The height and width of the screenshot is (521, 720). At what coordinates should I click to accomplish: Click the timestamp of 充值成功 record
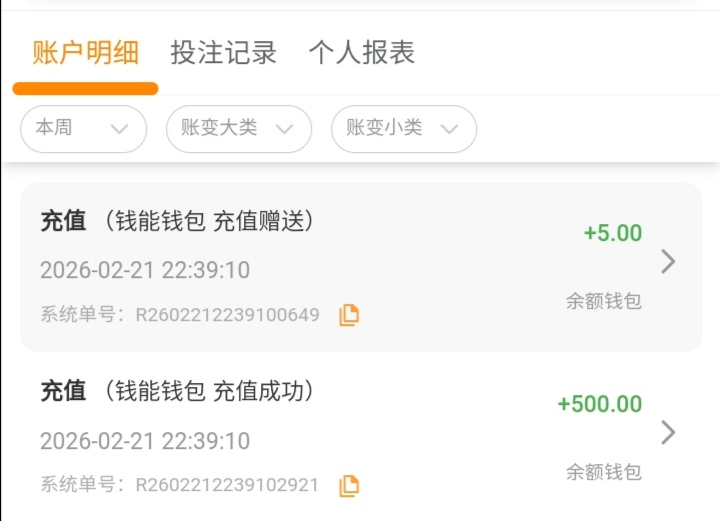(145, 441)
